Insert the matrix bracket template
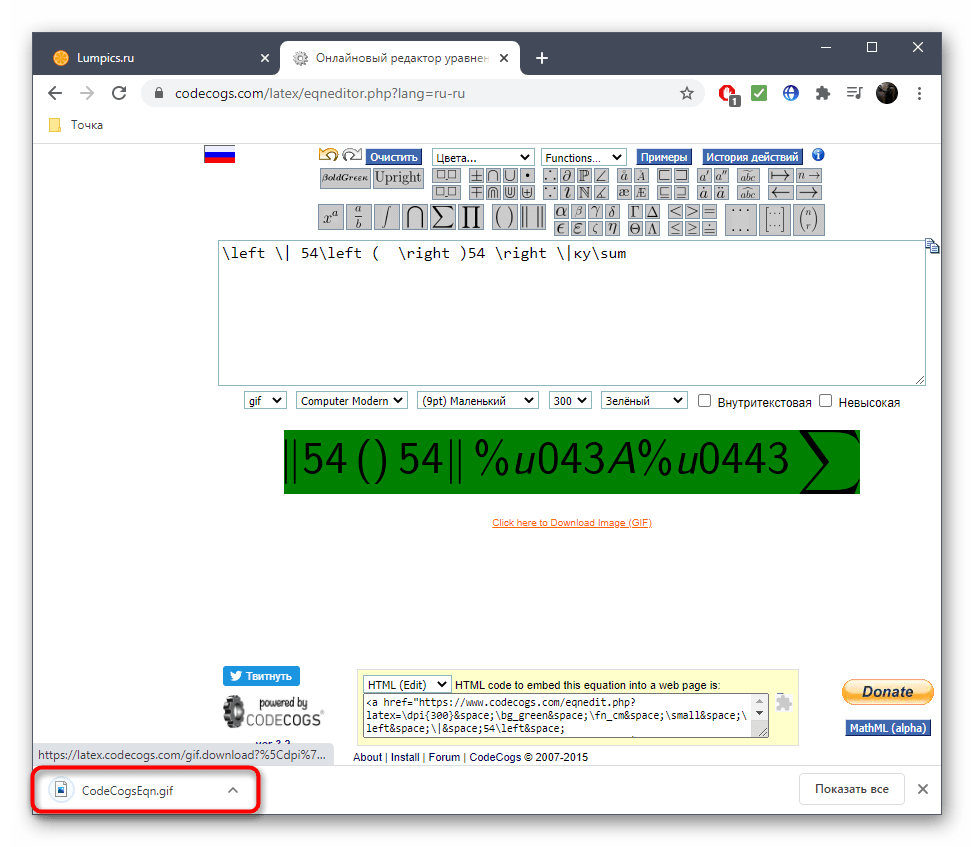Viewport: 974px width, 847px height. click(x=774, y=220)
